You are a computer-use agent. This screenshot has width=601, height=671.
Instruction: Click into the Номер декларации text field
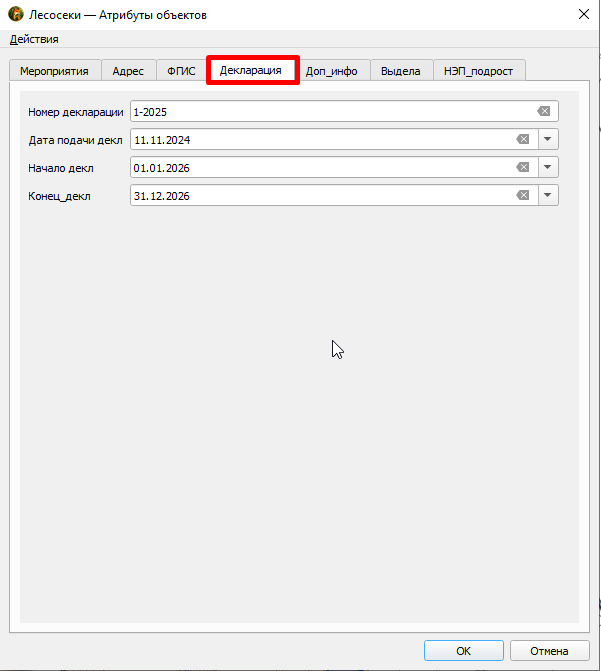332,112
